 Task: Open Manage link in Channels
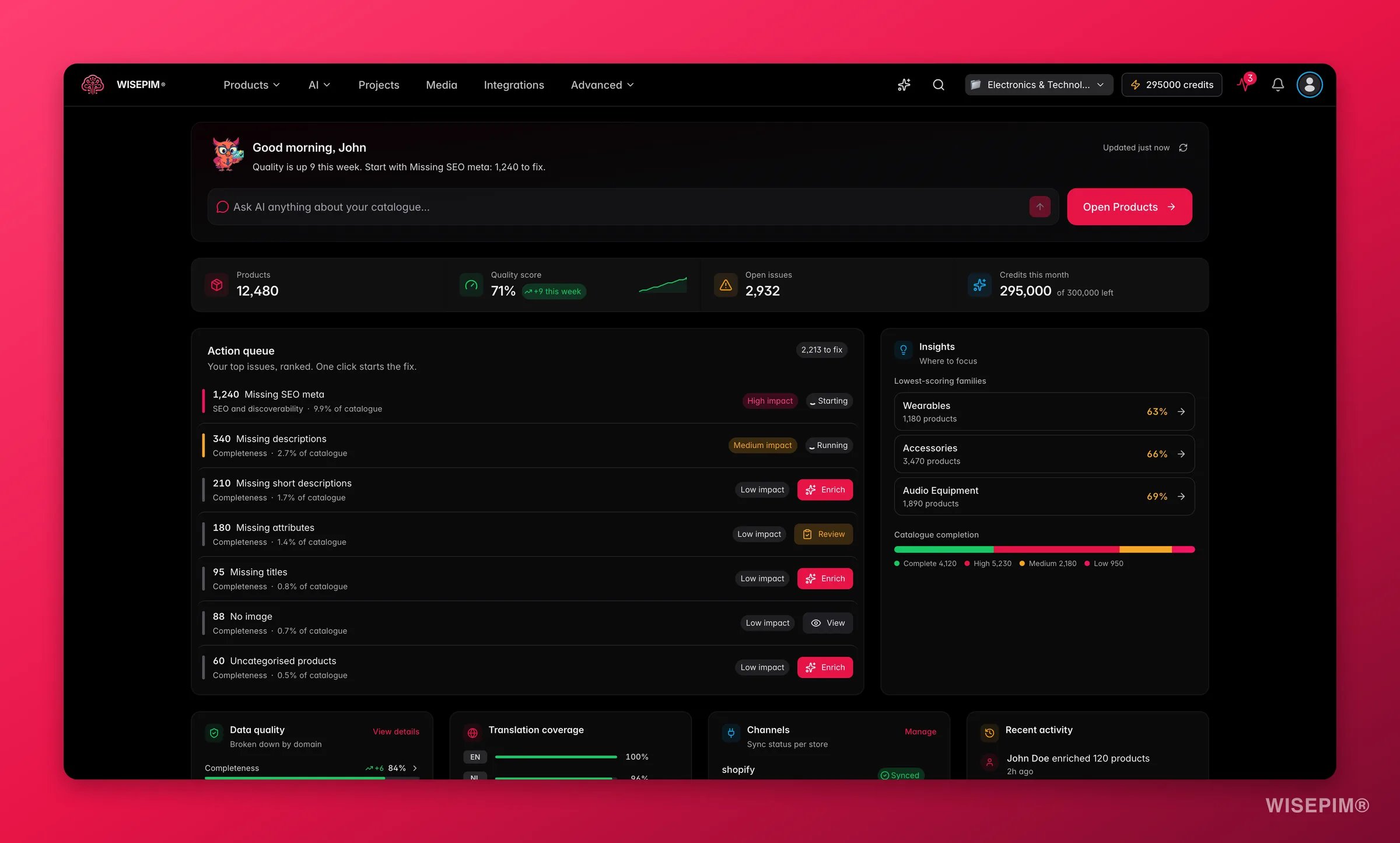[921, 732]
